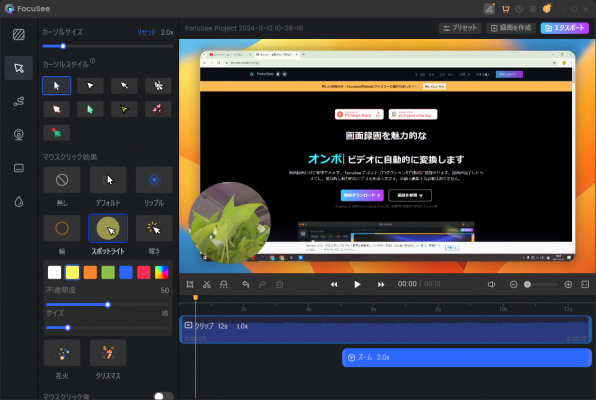Open the caption settings sidebar icon
Viewport: 596px width, 400px height.
tap(19, 168)
